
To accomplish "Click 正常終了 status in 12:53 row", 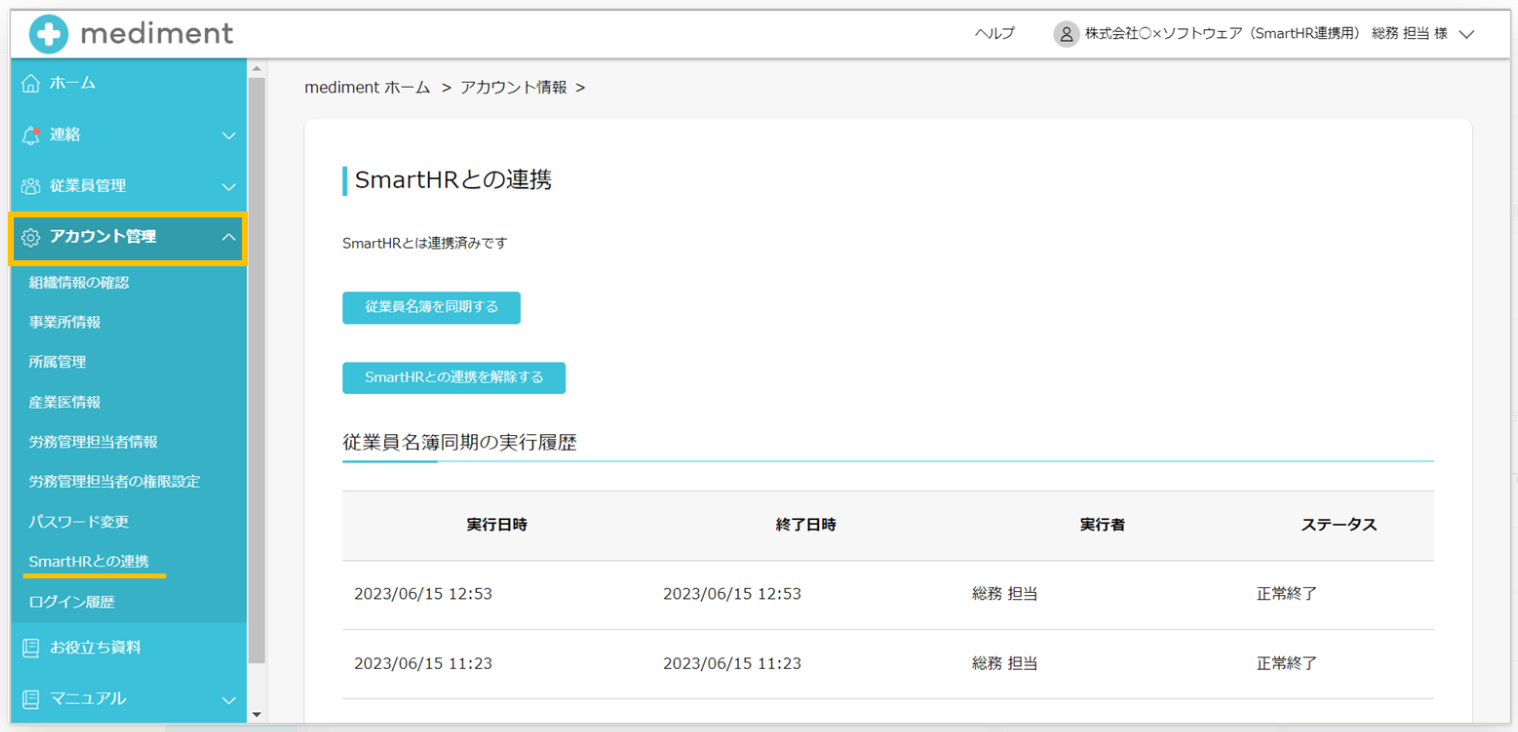I will [1287, 594].
